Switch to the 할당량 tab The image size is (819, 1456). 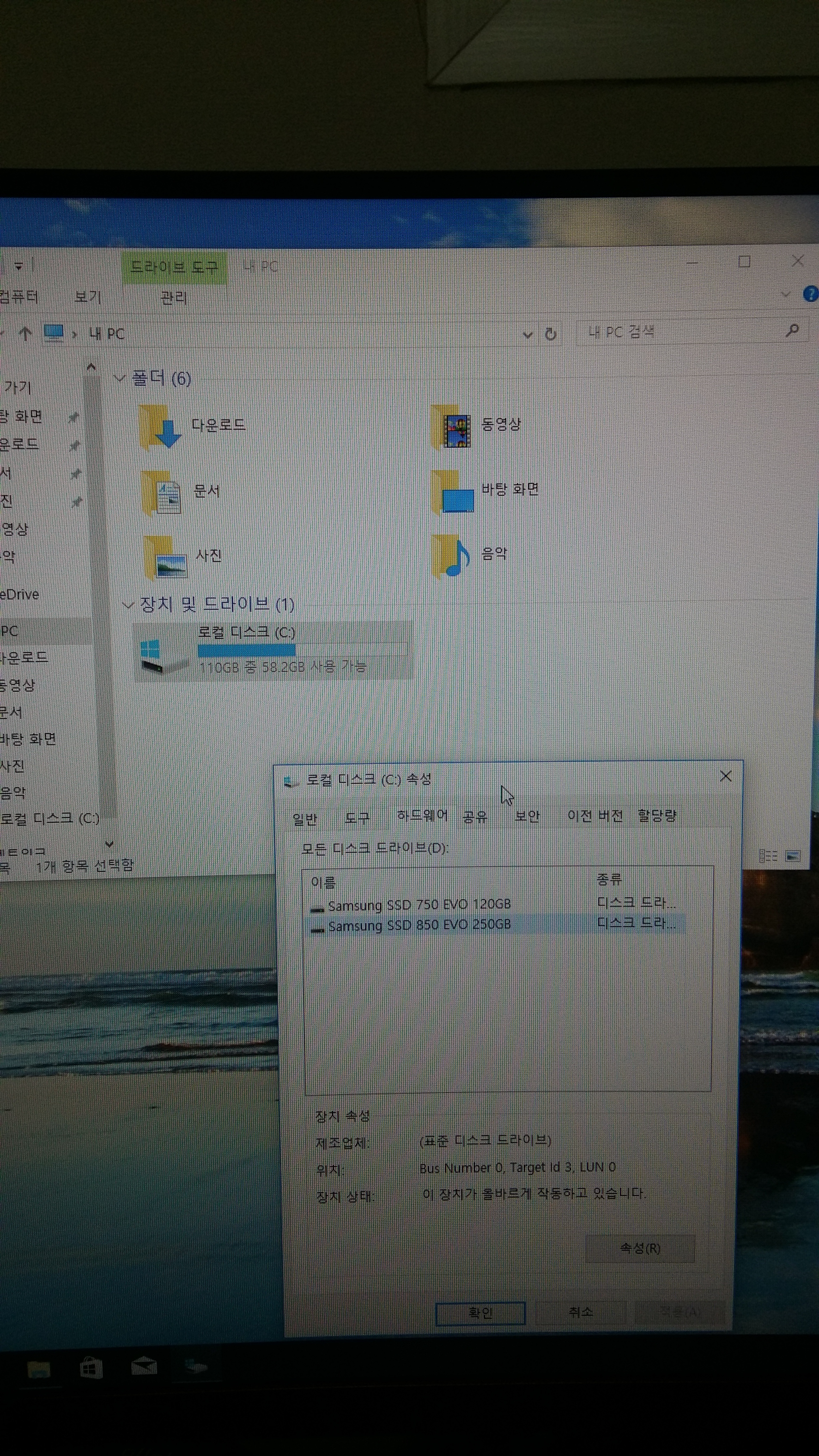click(x=657, y=815)
